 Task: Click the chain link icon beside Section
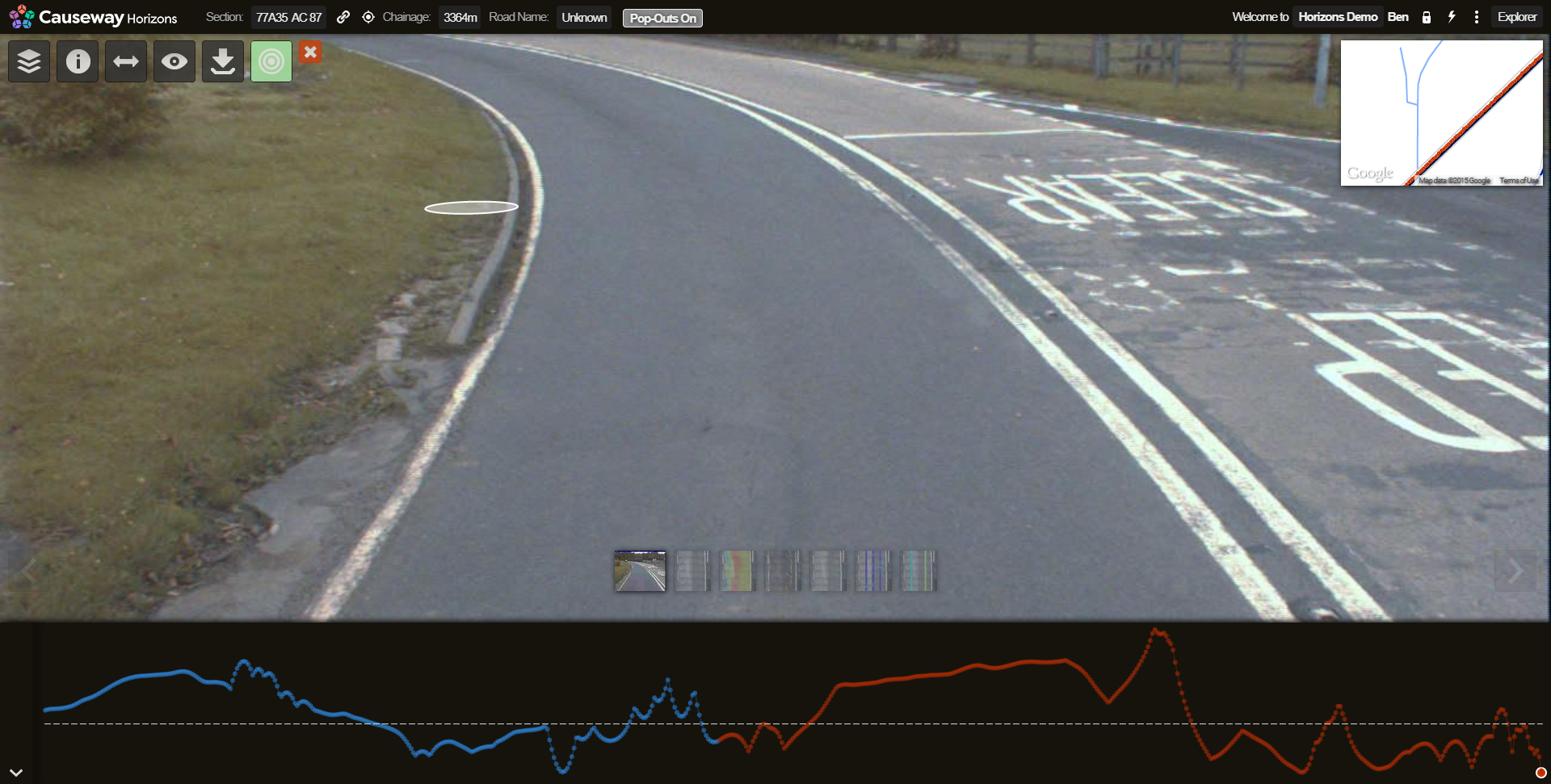[343, 17]
